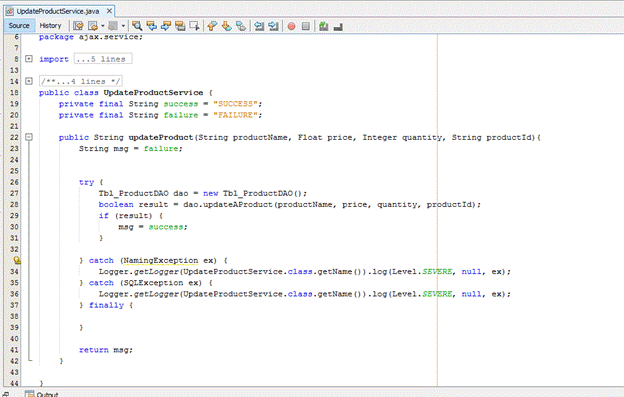Collapse updateProduct method fold at line 22
Screen dimensions: 624x397
pyautogui.click(x=29, y=137)
